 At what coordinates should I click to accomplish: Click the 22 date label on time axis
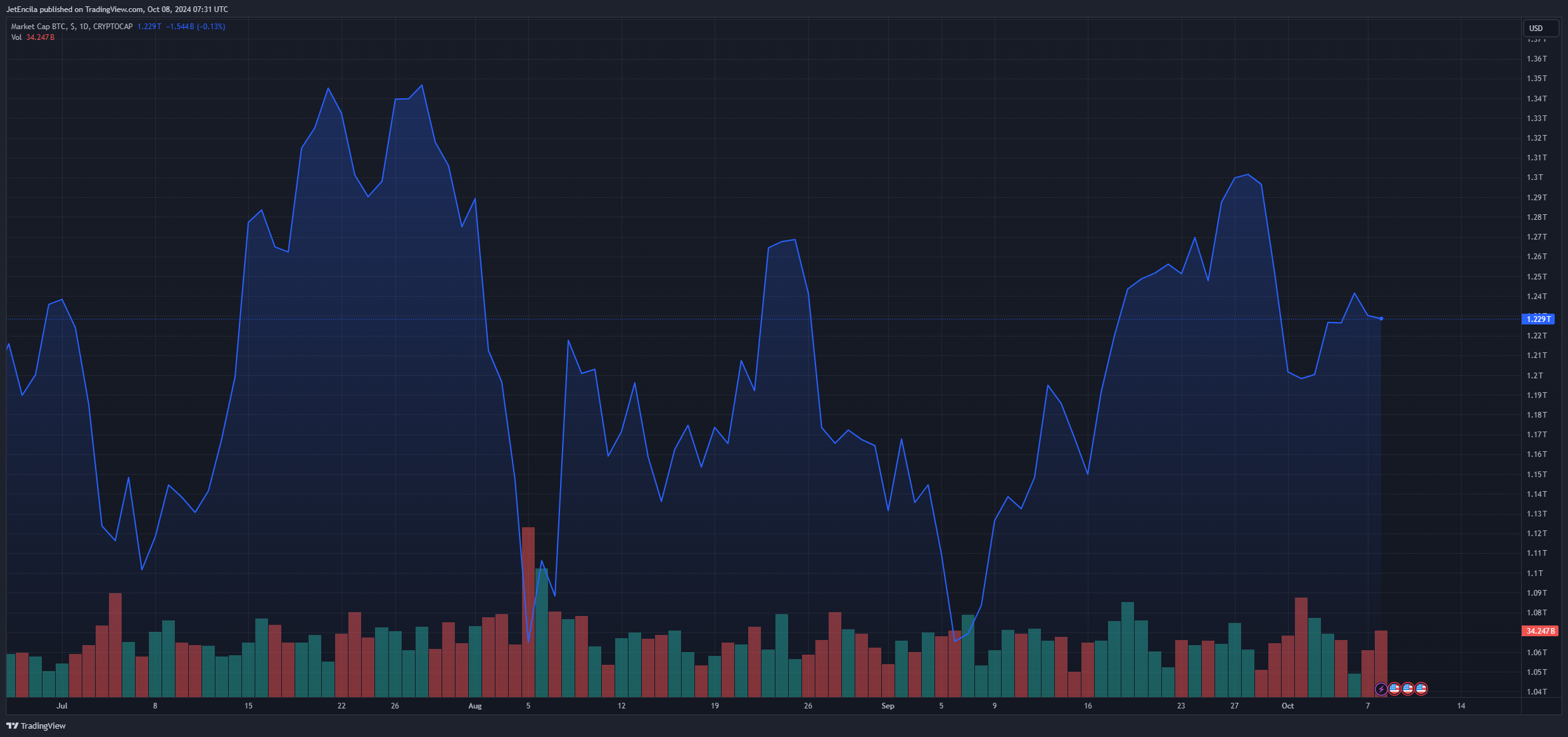point(341,706)
